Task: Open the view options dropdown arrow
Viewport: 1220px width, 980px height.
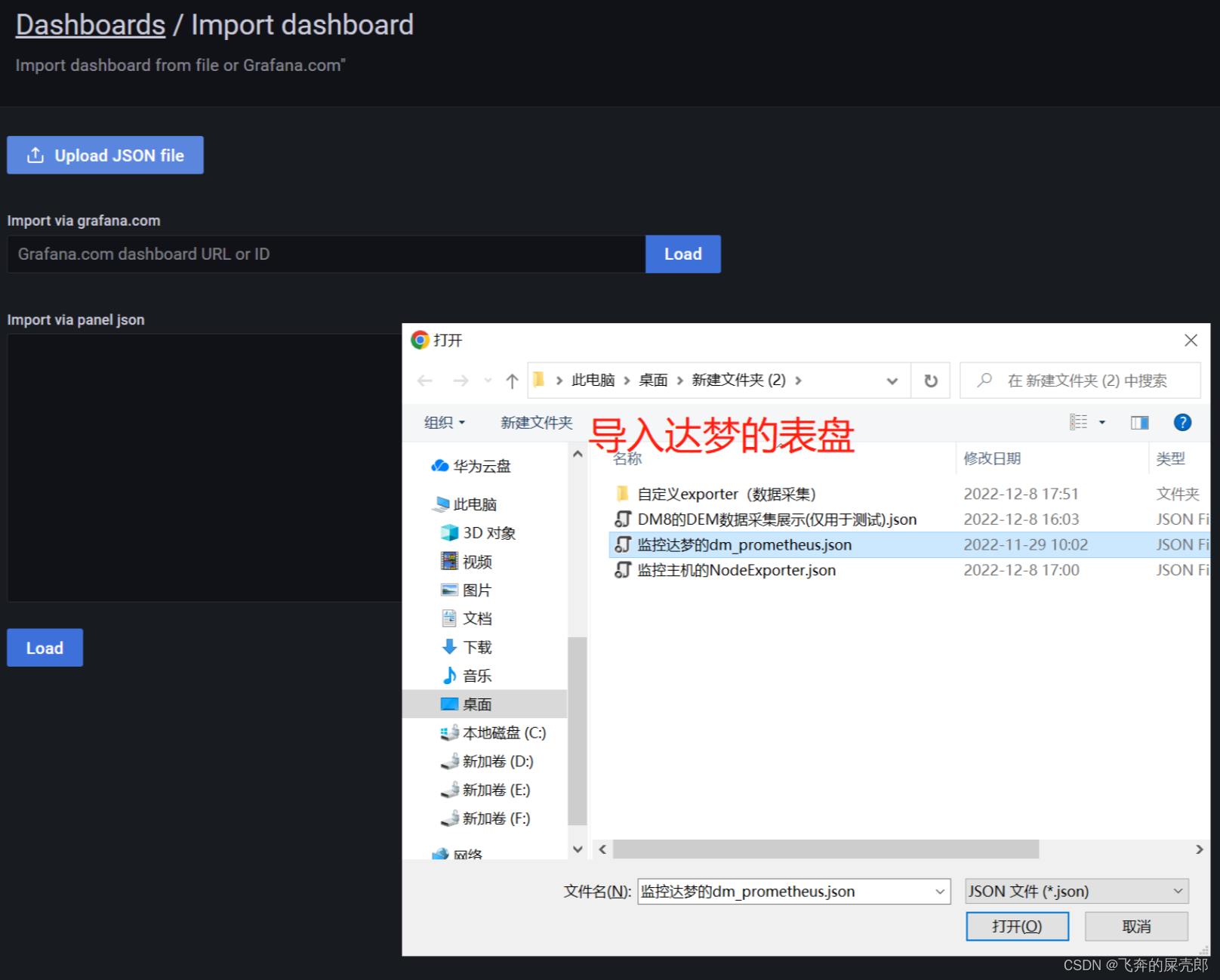Action: tap(1102, 422)
